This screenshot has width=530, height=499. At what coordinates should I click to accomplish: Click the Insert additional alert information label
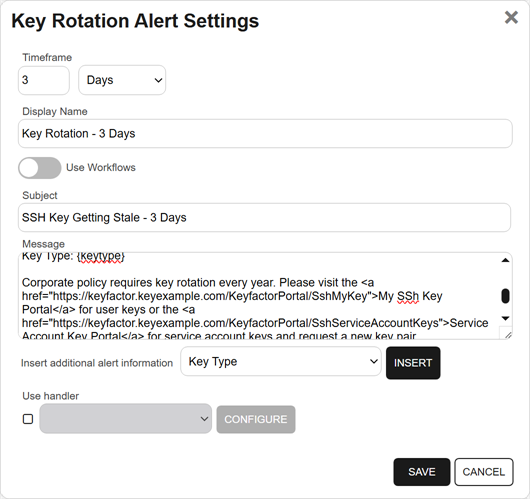click(x=97, y=363)
